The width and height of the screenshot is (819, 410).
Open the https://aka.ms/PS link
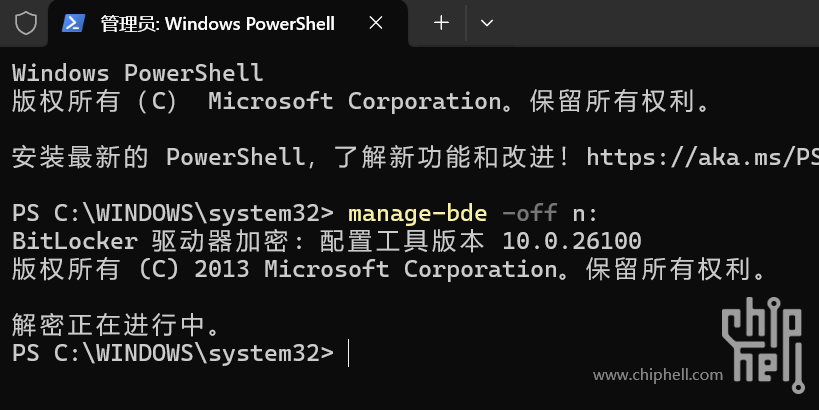(702, 157)
